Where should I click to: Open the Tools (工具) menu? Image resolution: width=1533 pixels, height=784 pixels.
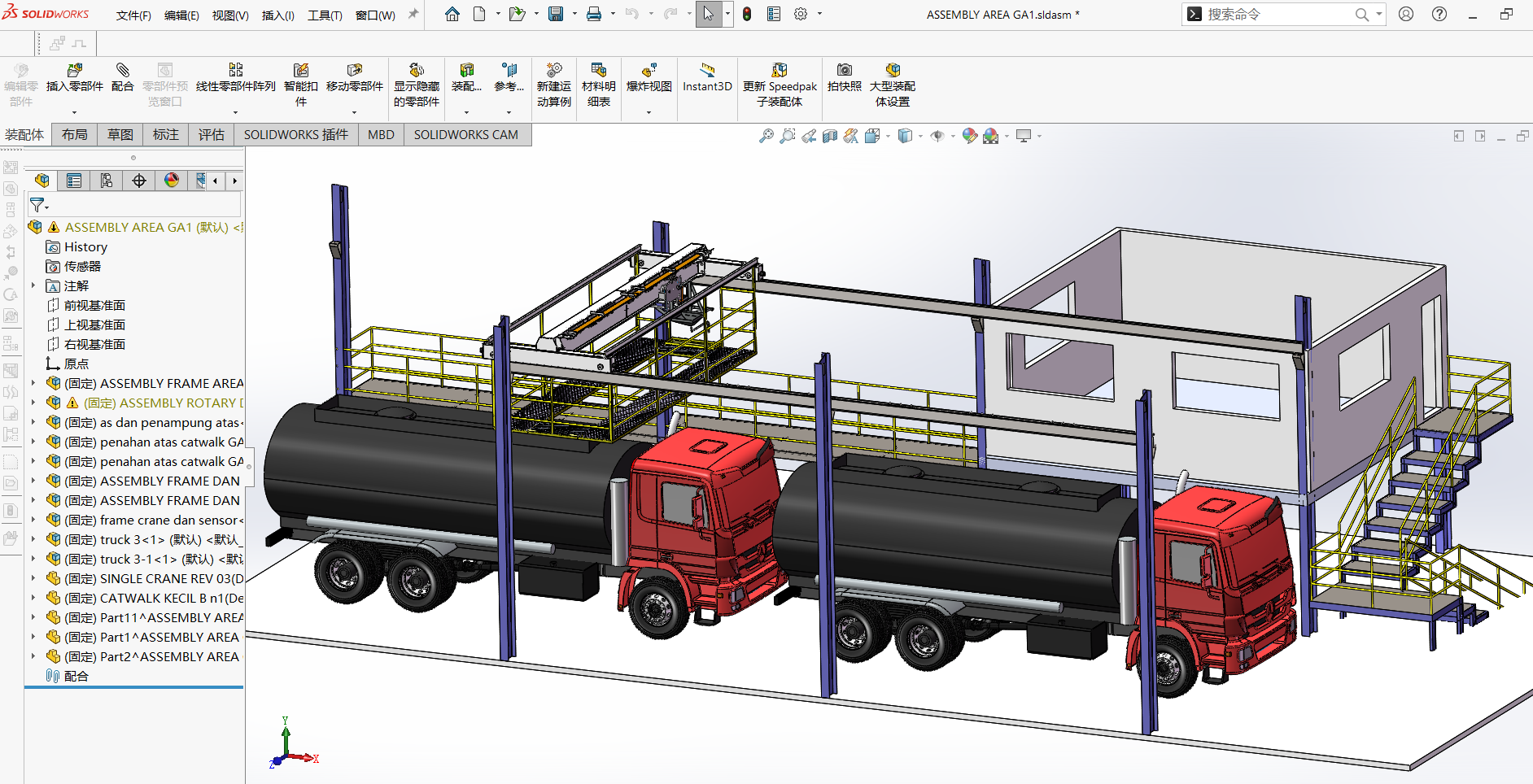click(325, 15)
